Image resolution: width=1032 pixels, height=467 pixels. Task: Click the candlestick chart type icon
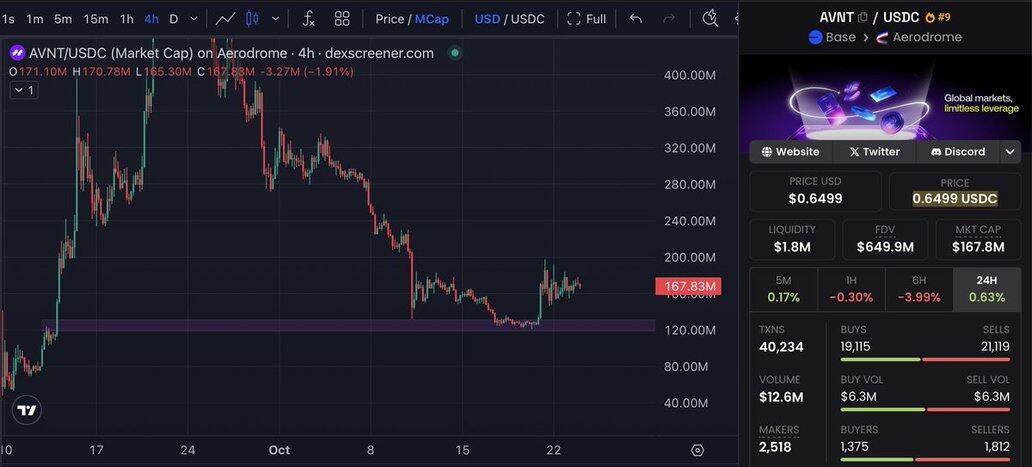(x=252, y=18)
